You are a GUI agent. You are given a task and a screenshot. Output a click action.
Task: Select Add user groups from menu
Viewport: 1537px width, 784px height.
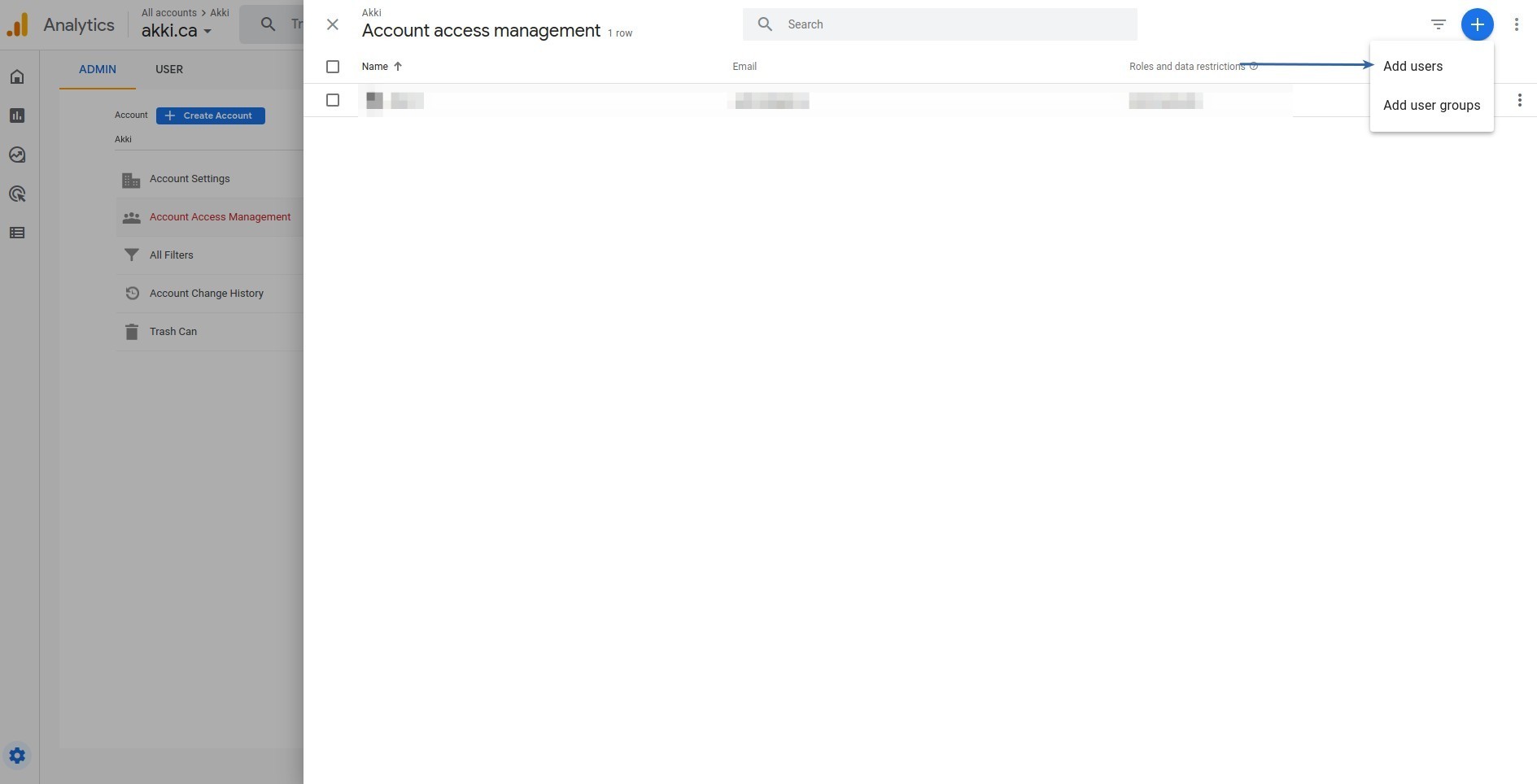[x=1431, y=106]
